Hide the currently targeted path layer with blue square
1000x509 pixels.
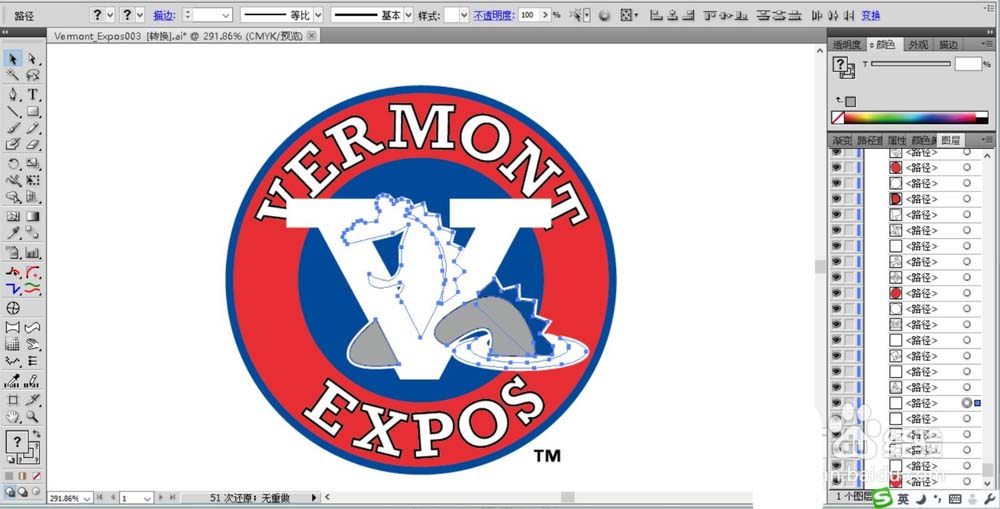click(836, 403)
